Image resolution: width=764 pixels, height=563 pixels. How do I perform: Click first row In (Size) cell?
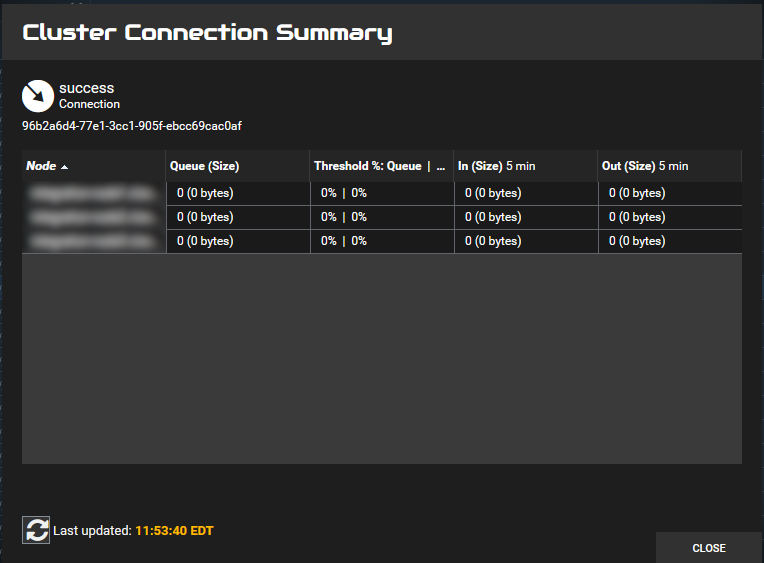coord(526,194)
